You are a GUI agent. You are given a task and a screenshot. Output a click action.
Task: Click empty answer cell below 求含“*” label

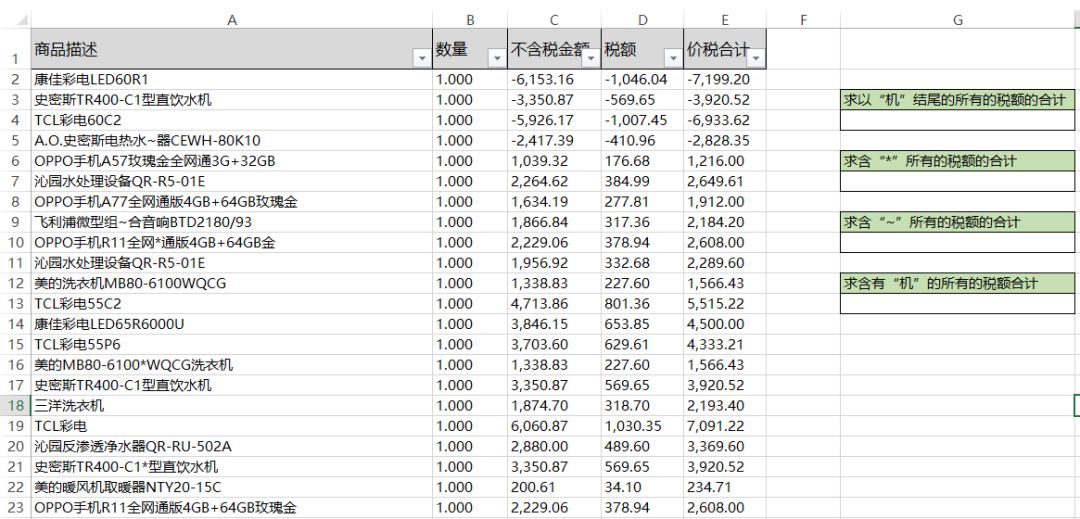957,182
